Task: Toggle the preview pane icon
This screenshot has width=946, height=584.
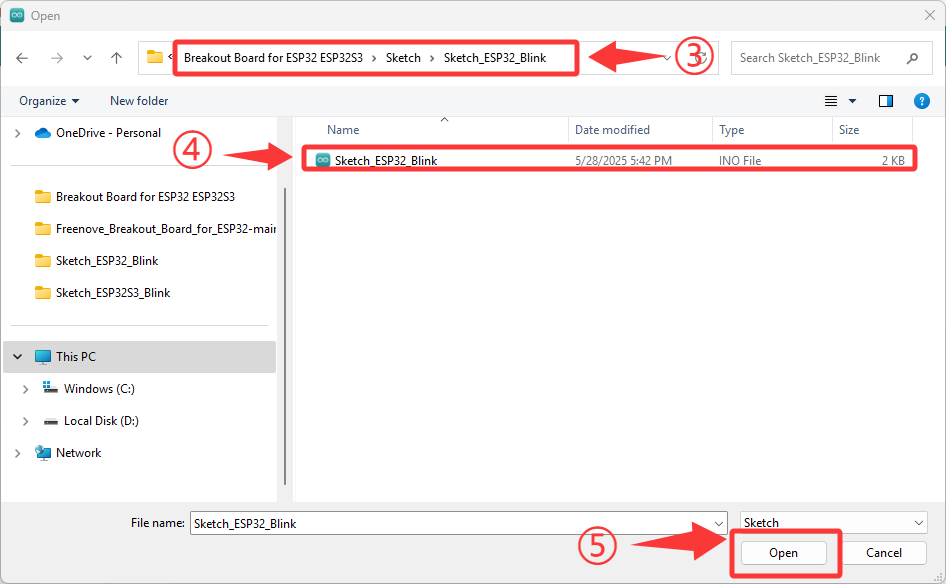Action: [x=886, y=101]
